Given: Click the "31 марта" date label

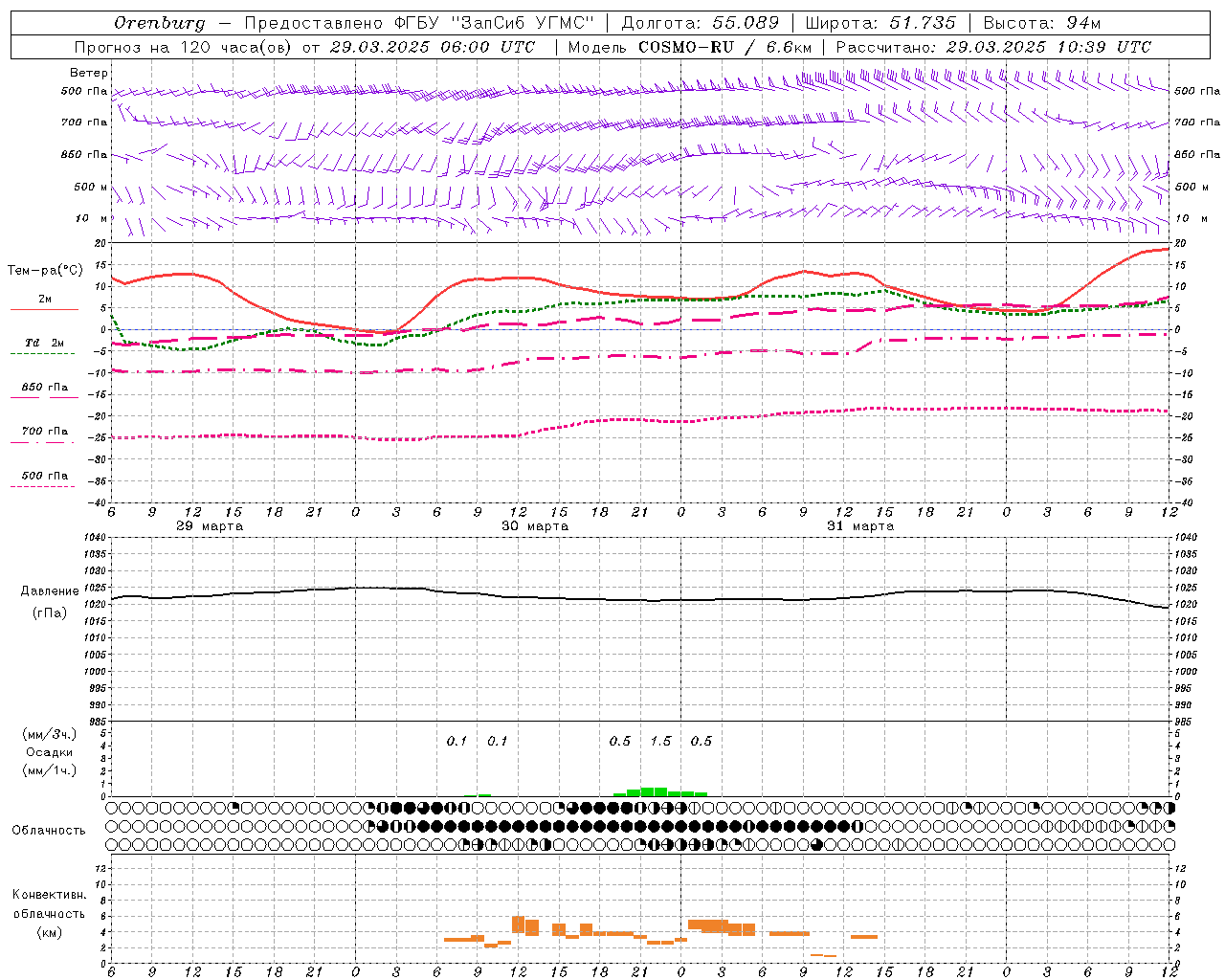Looking at the screenshot, I should click(x=861, y=526).
